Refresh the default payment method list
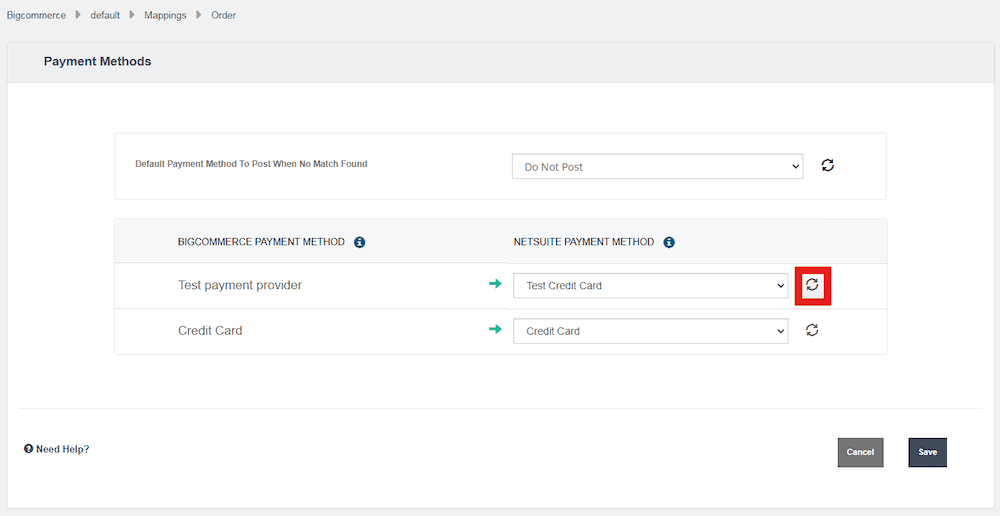The width and height of the screenshot is (1000, 516). pos(828,165)
